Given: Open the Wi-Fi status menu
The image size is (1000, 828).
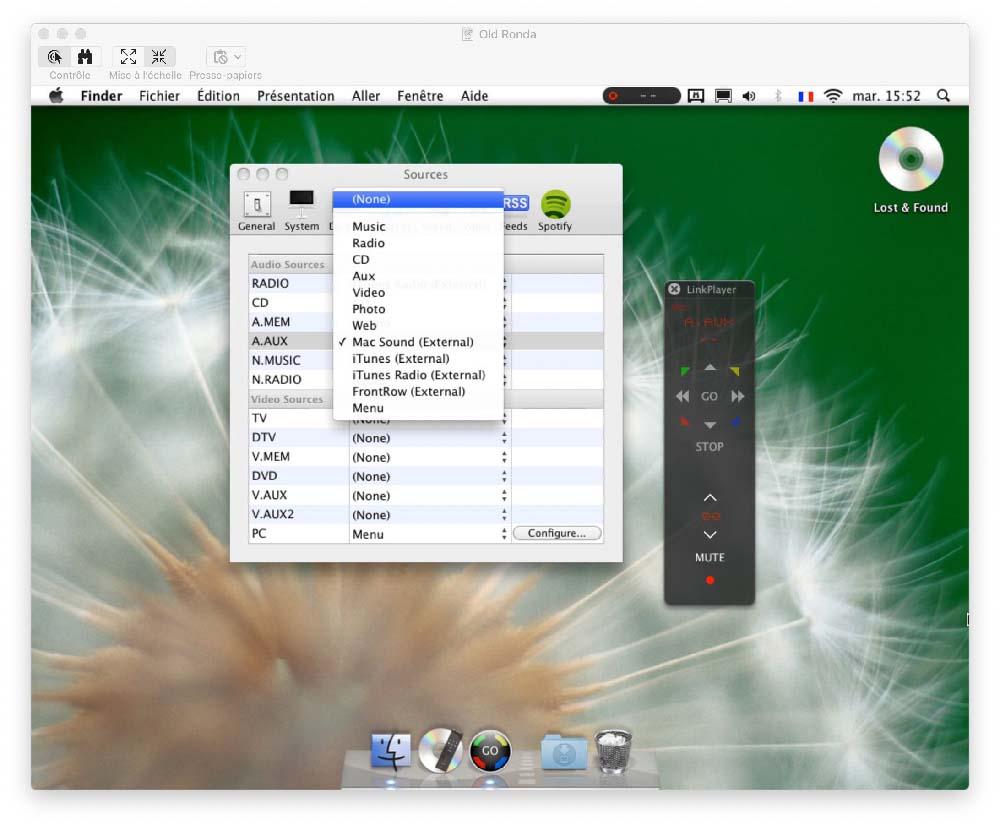Looking at the screenshot, I should (833, 96).
